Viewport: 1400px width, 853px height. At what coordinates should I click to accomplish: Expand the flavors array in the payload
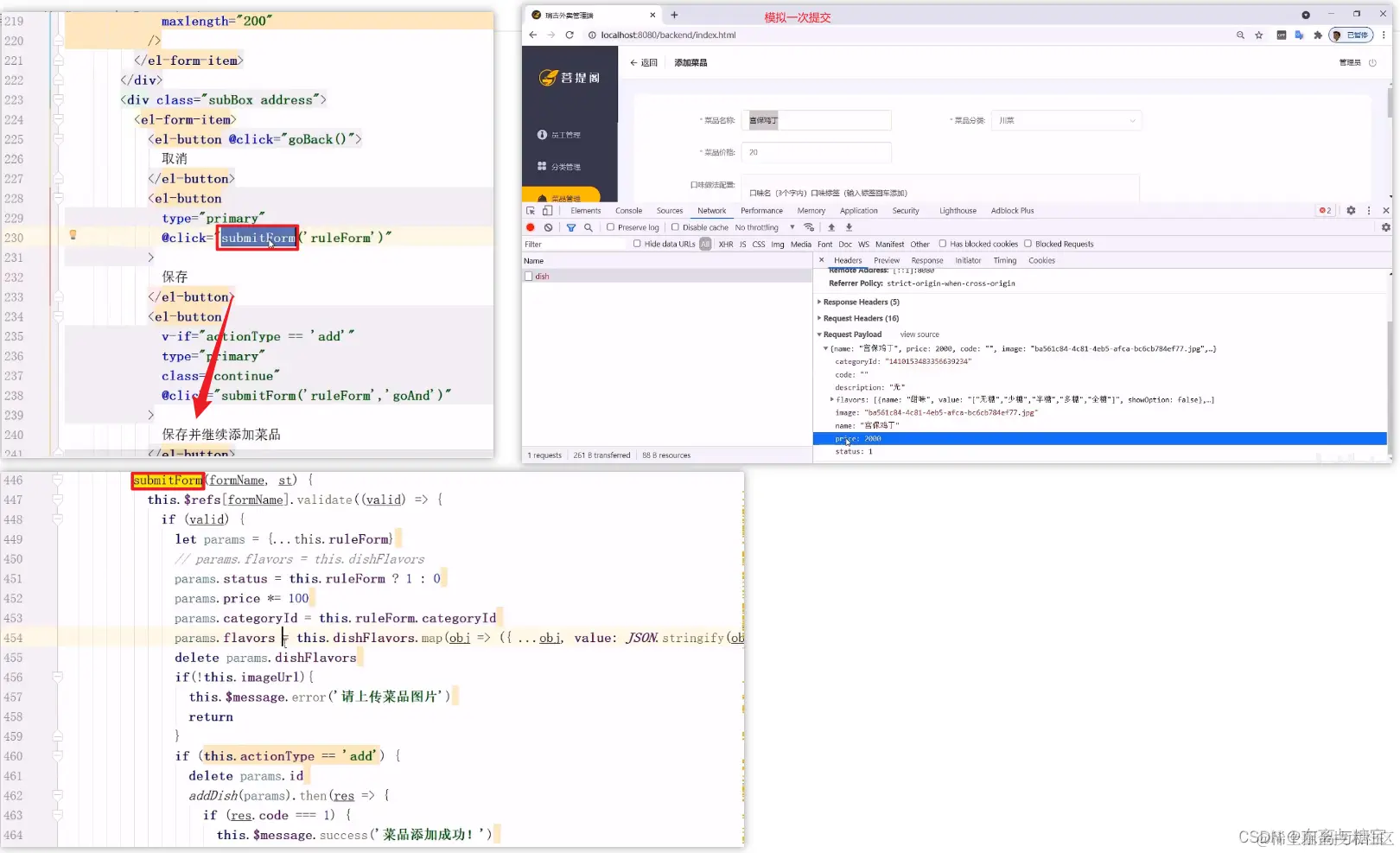(x=832, y=400)
